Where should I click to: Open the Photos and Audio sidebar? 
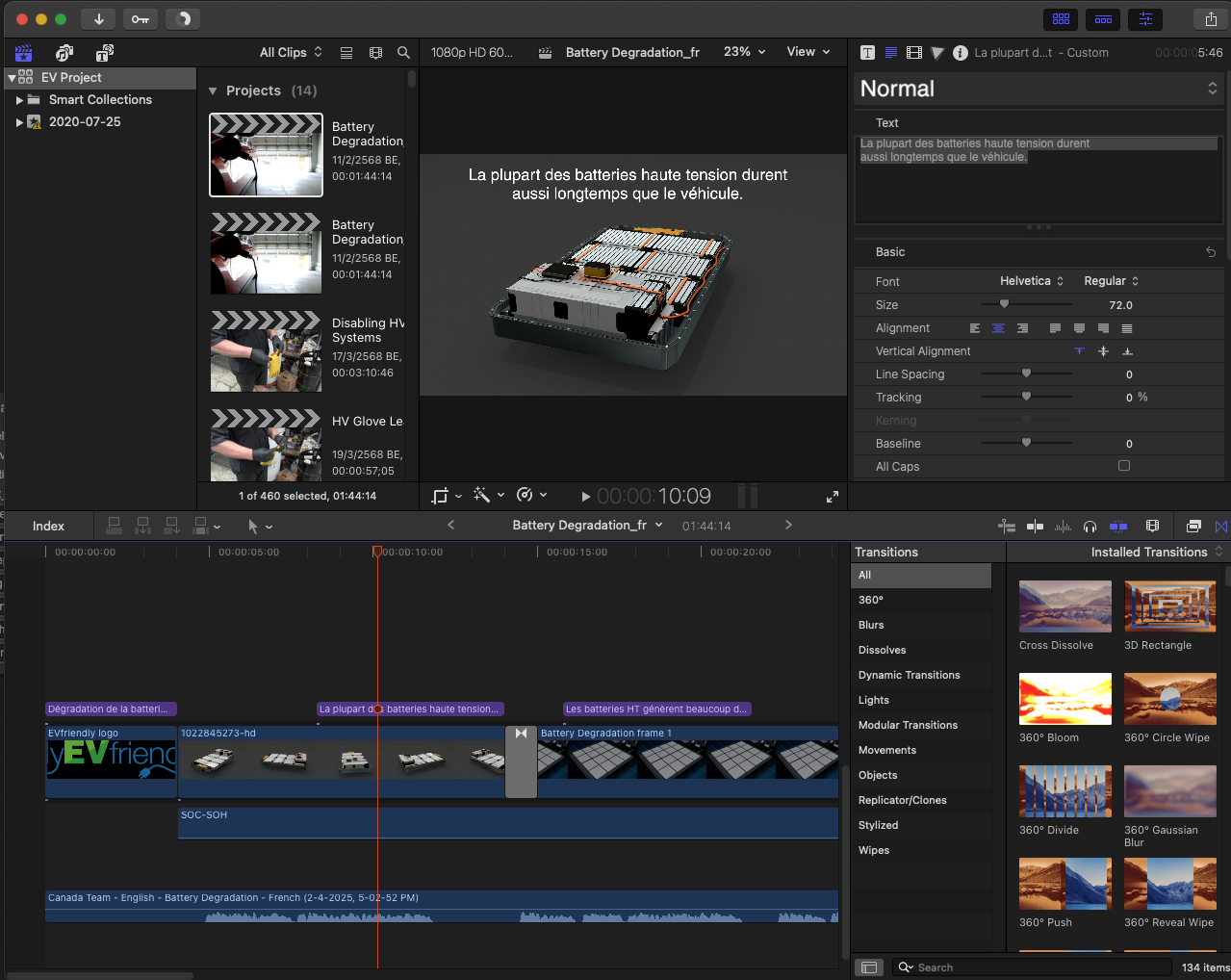tap(64, 53)
